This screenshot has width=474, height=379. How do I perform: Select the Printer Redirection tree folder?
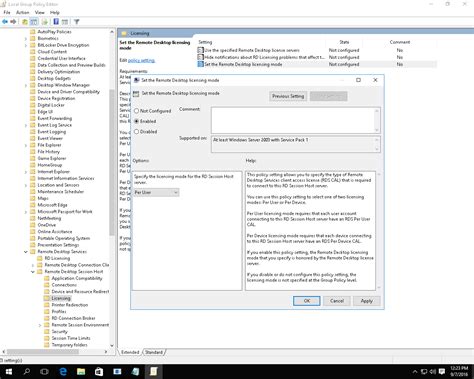click(x=70, y=305)
